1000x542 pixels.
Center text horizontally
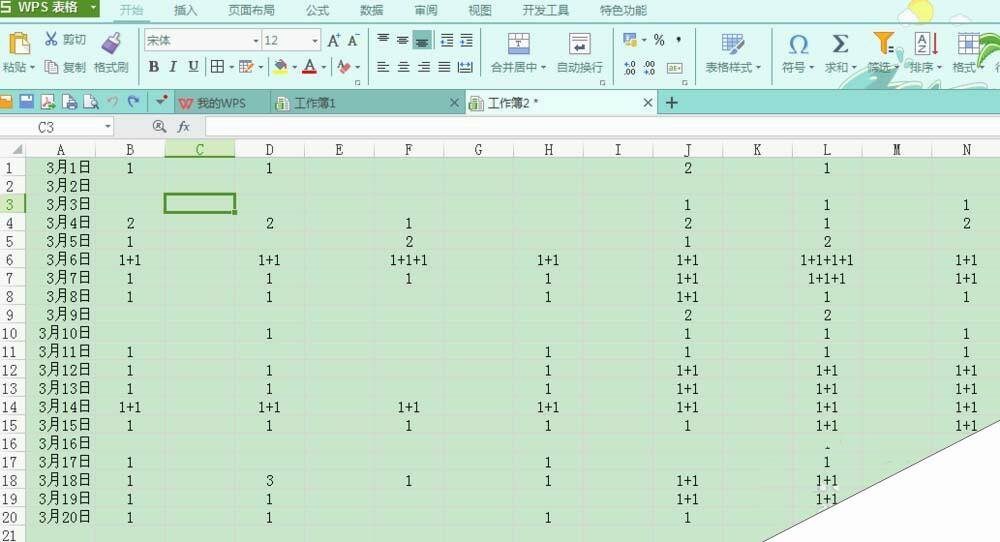click(x=403, y=67)
